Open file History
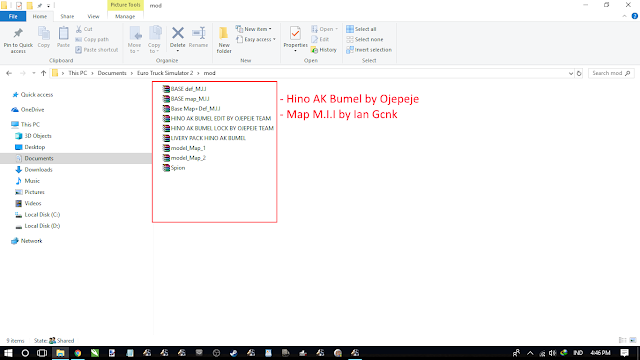Viewport: 640px width, 360px height. pos(324,50)
